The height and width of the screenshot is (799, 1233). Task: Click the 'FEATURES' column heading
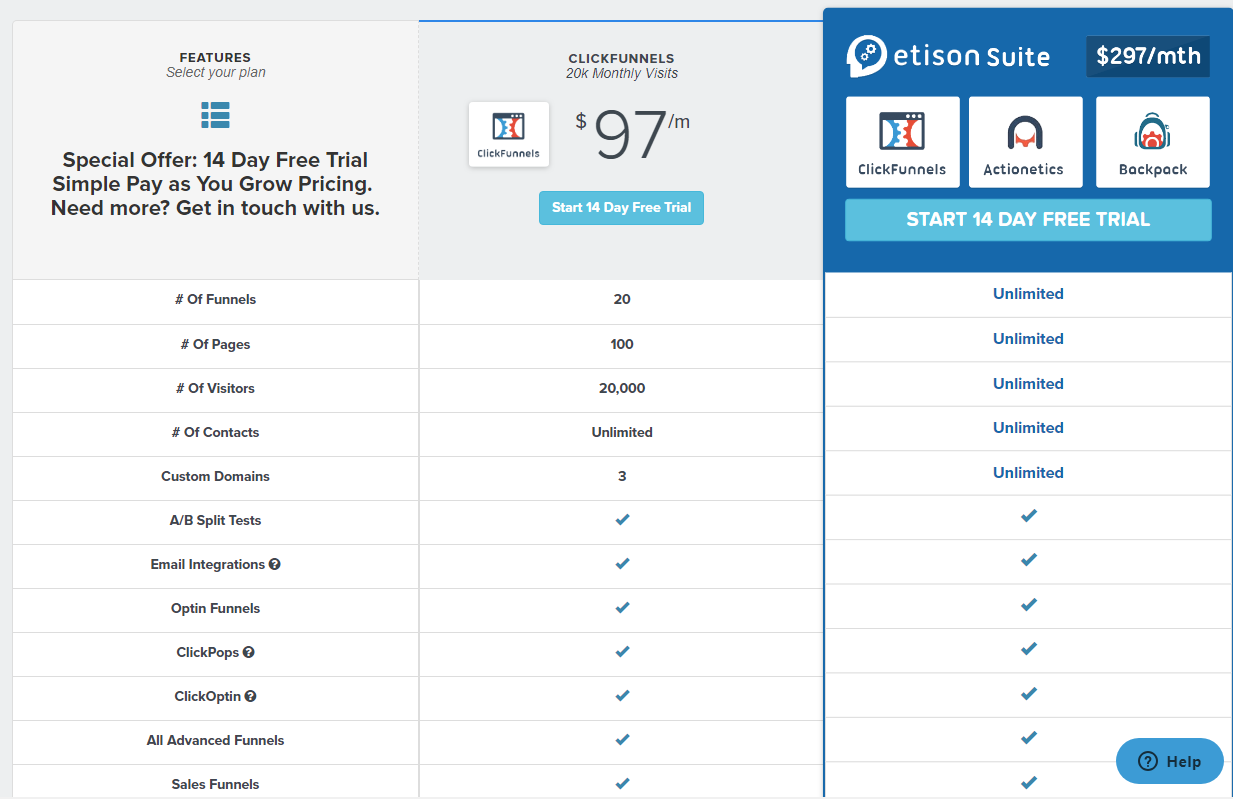[x=215, y=58]
